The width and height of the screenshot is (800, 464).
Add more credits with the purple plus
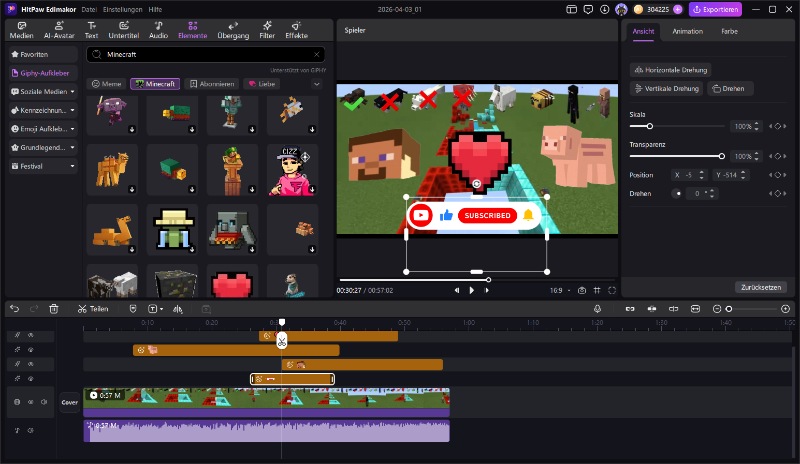coord(678,9)
